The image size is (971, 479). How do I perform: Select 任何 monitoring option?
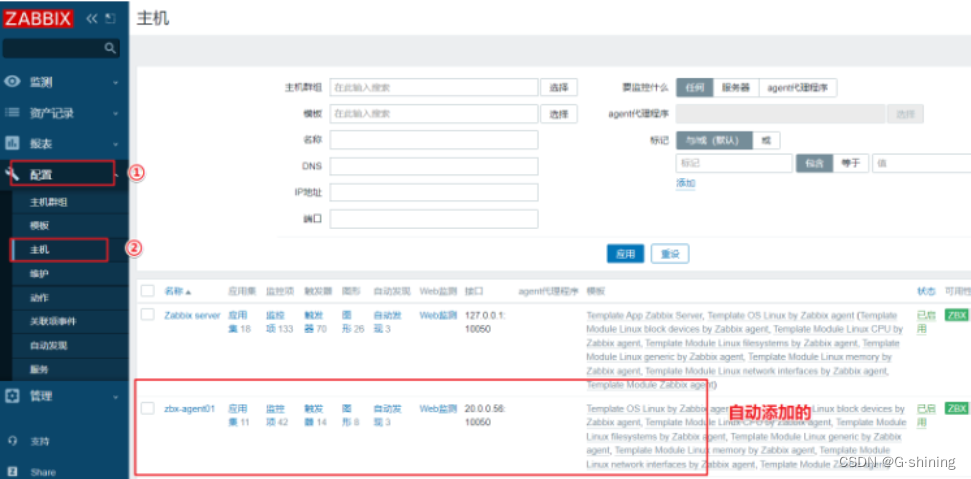pos(695,87)
